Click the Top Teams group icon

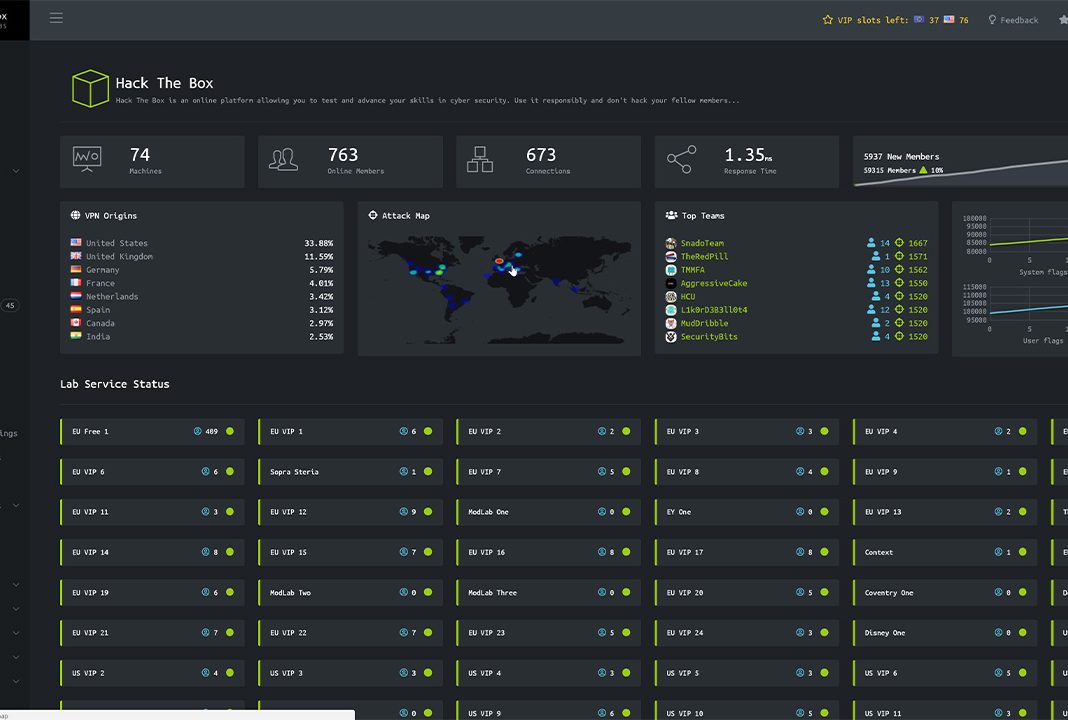671,215
